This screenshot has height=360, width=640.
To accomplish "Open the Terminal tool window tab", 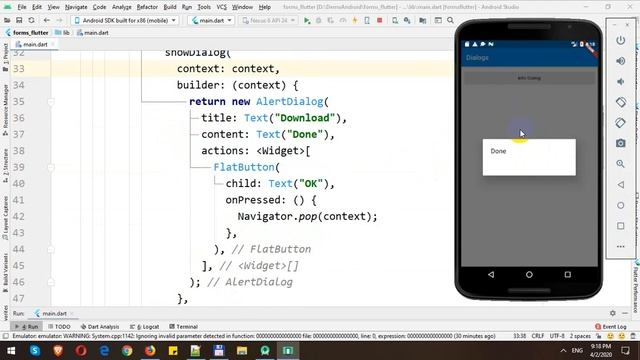I will 184,327.
